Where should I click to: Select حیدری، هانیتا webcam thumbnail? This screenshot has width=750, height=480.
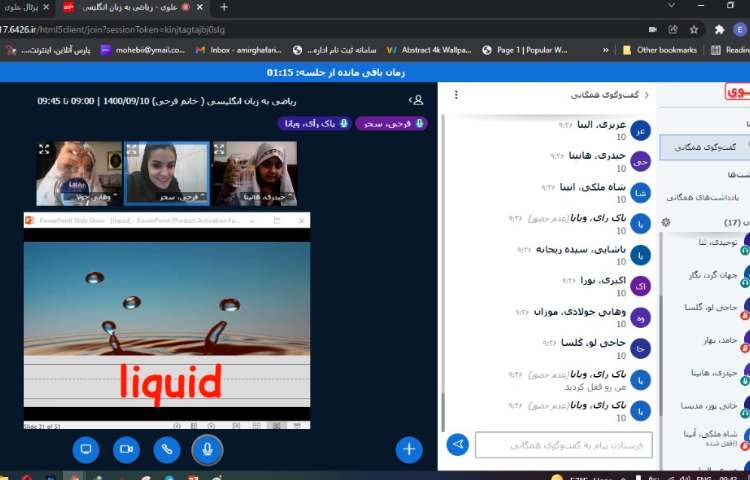255,173
